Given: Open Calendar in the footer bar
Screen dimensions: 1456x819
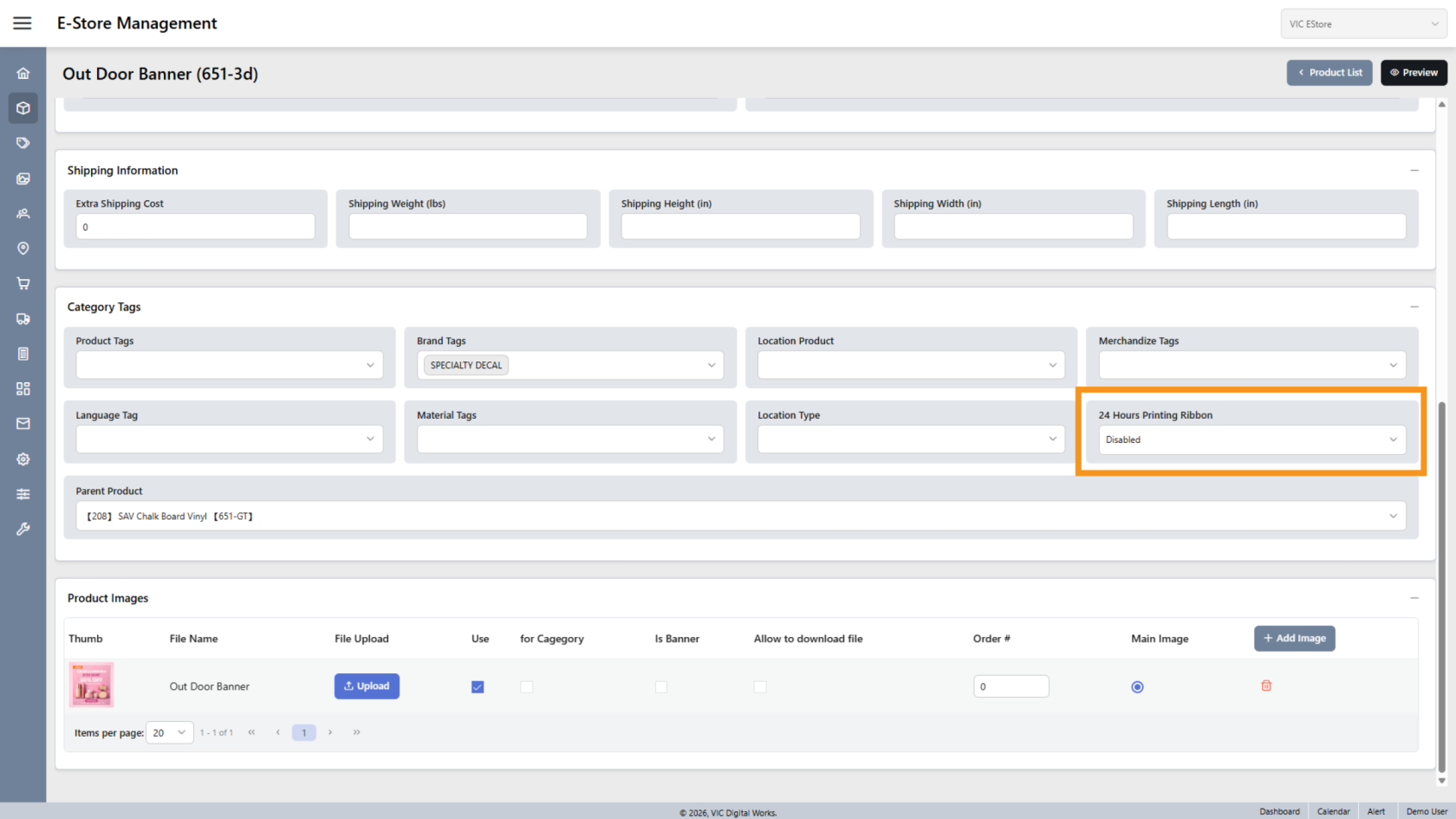Looking at the screenshot, I should [1333, 811].
